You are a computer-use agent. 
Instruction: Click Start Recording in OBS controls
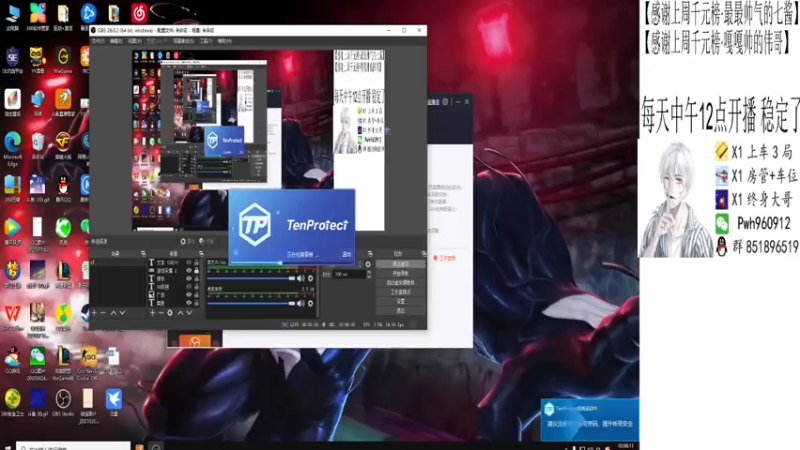point(401,273)
